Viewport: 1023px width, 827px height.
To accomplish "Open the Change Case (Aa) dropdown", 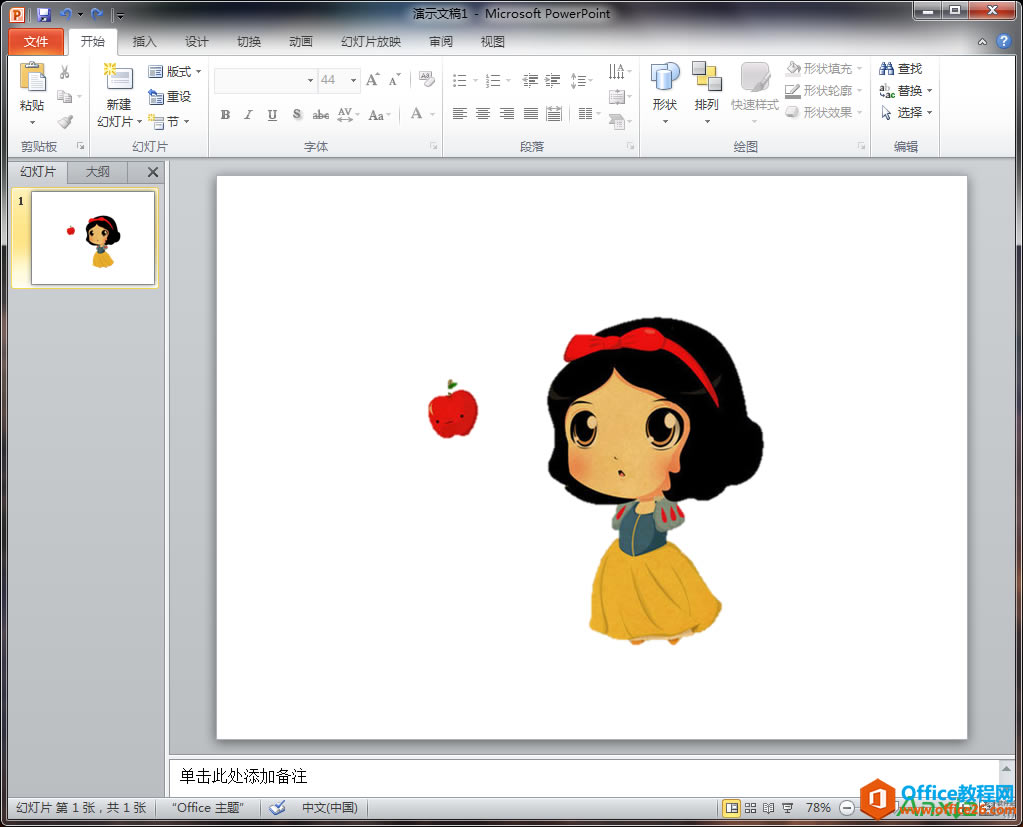I will pos(379,115).
